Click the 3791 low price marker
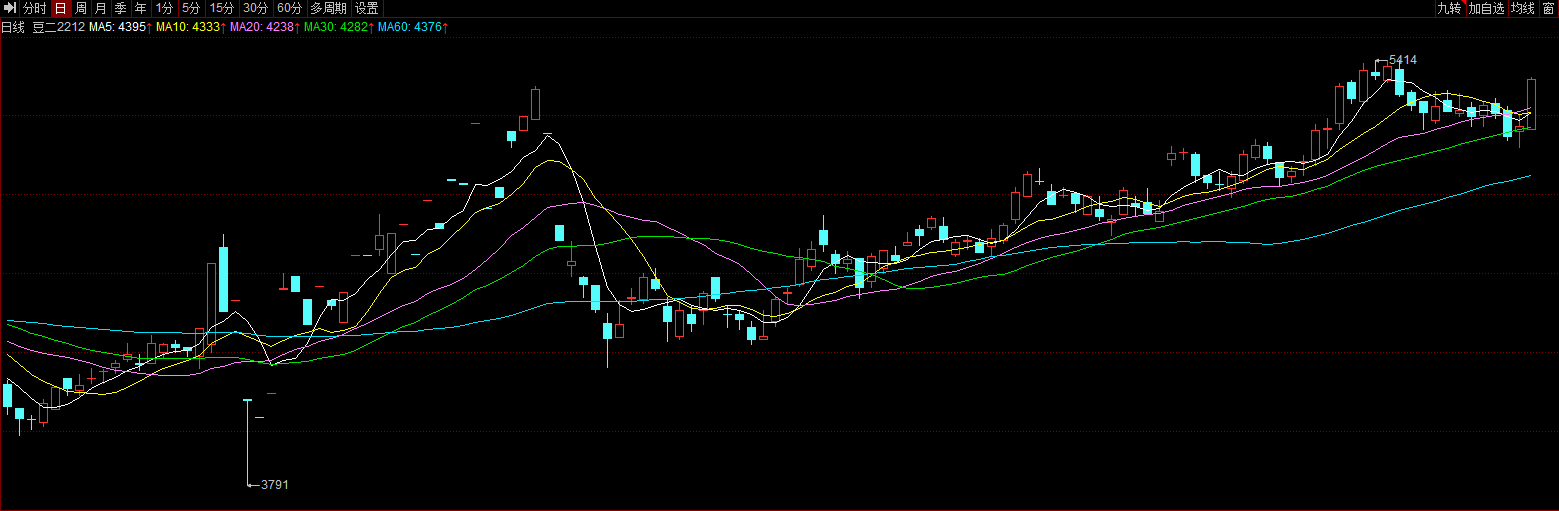1559x511 pixels. coord(274,485)
